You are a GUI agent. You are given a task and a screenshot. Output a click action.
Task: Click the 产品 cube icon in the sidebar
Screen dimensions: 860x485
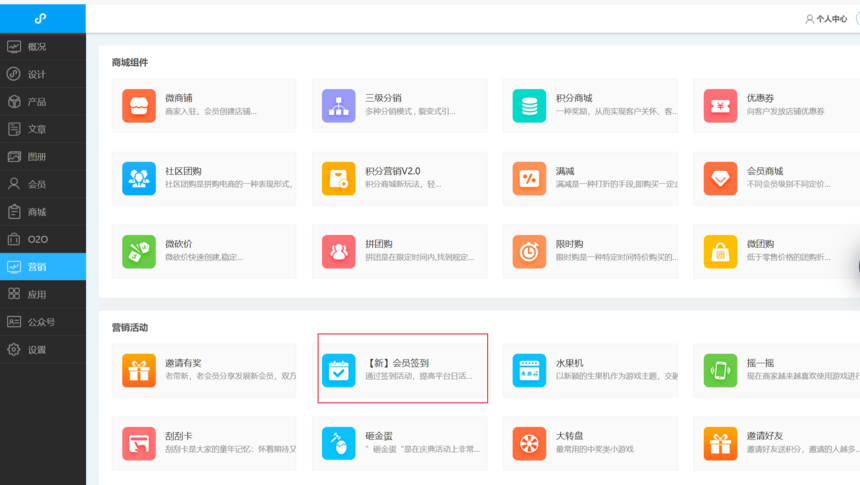(14, 101)
